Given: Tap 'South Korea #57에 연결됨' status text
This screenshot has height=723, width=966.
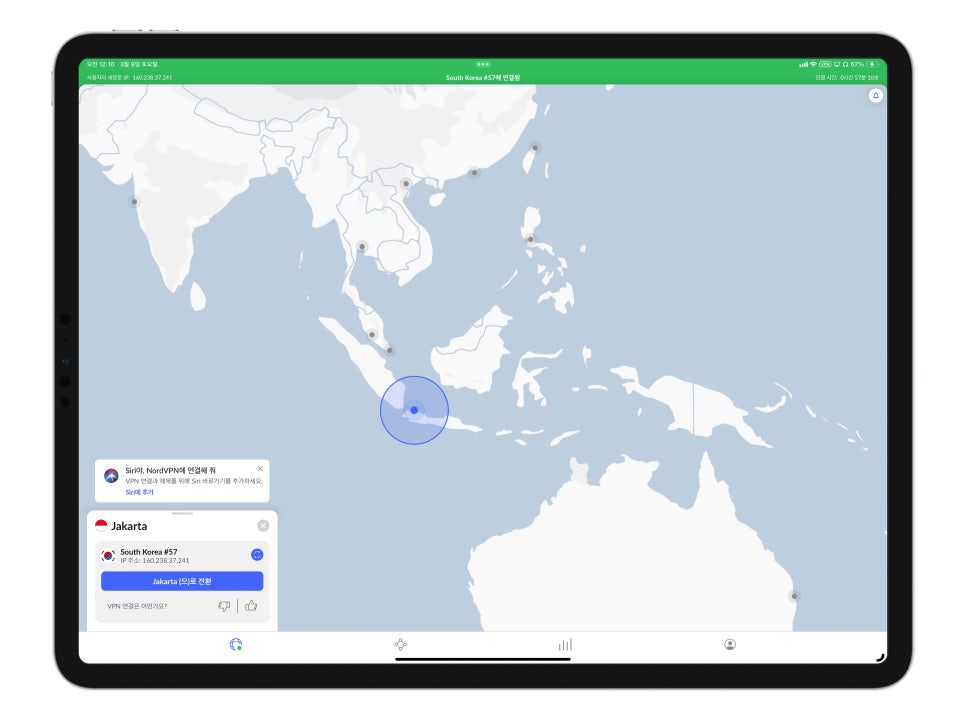Looking at the screenshot, I should pos(483,78).
